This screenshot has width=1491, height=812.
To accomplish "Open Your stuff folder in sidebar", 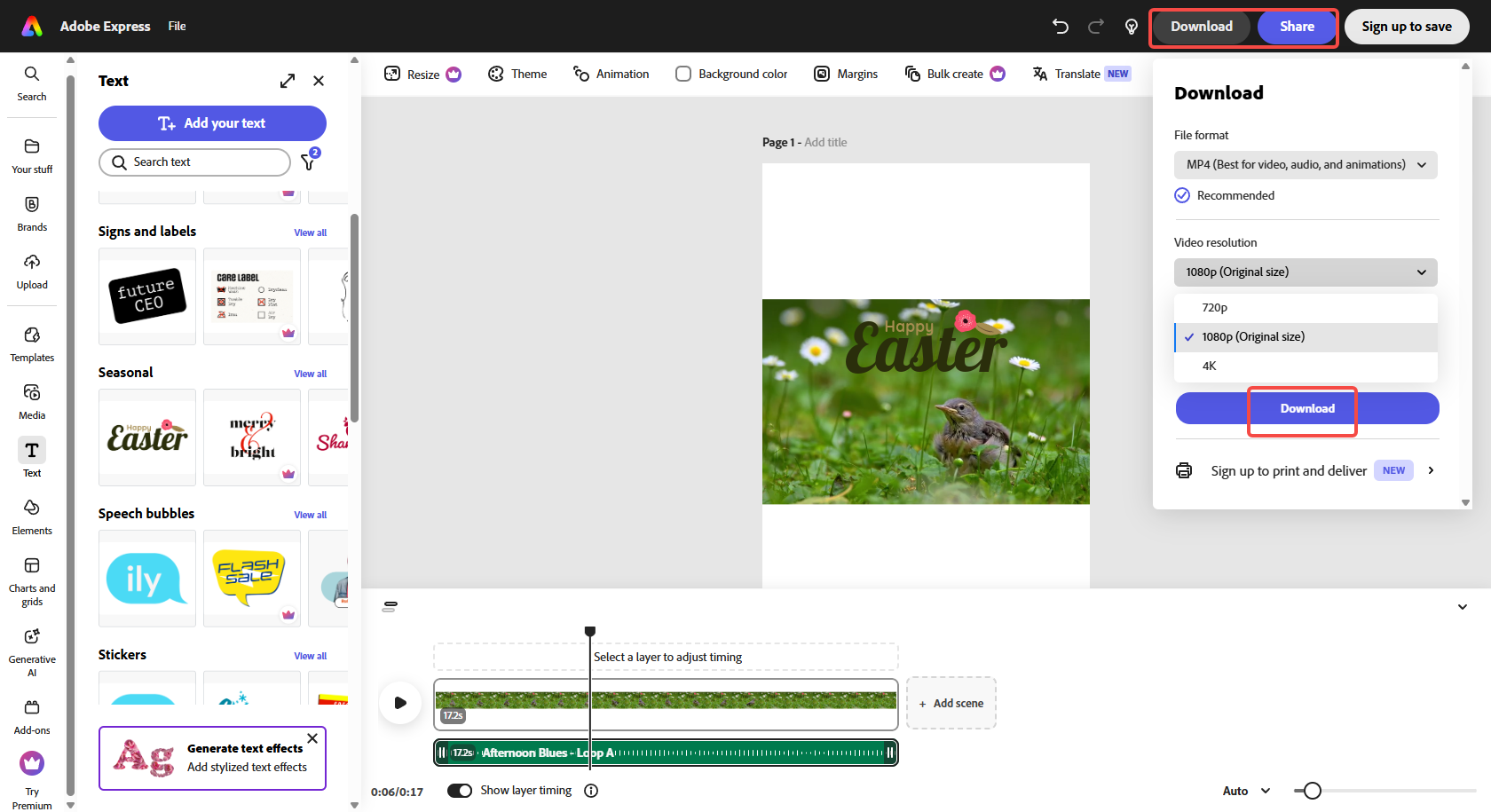I will click(x=32, y=155).
